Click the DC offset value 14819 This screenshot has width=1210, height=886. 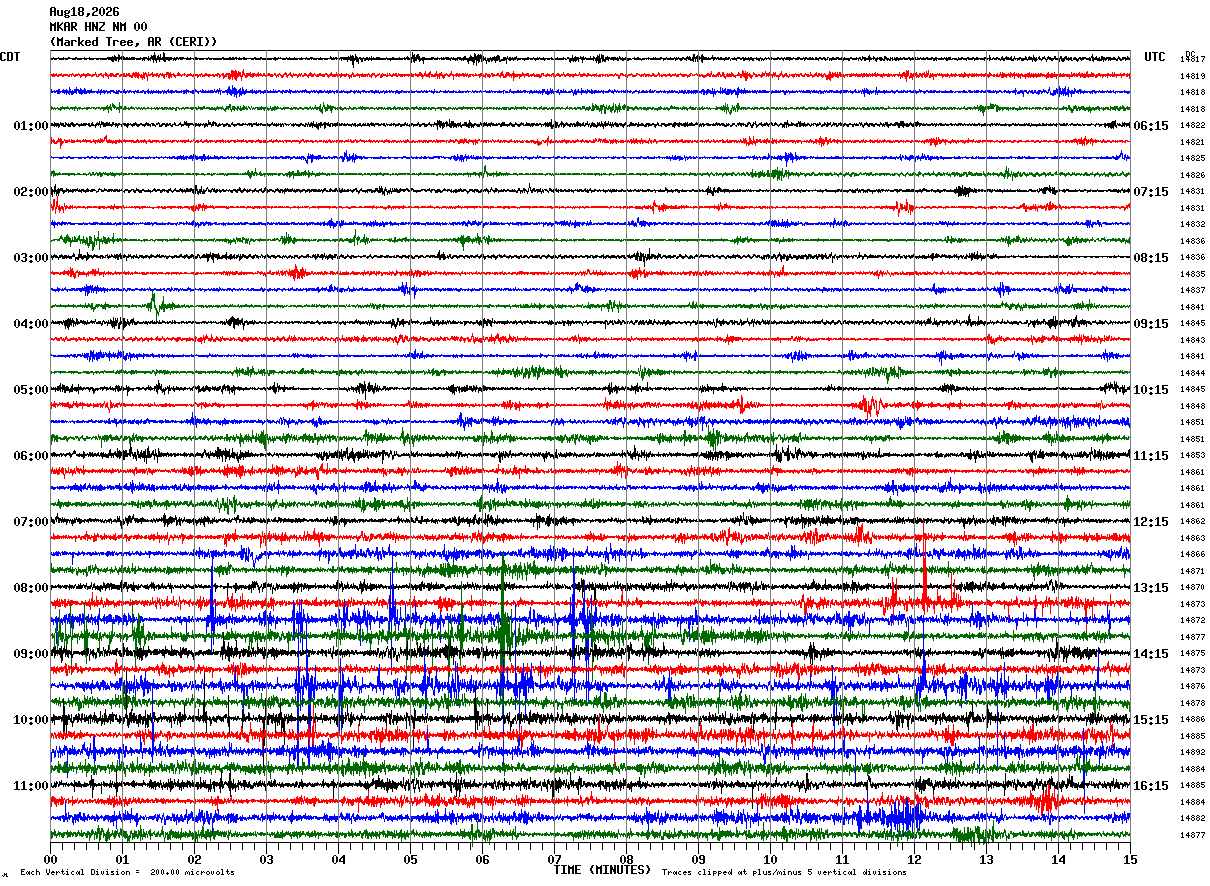pyautogui.click(x=1192, y=76)
